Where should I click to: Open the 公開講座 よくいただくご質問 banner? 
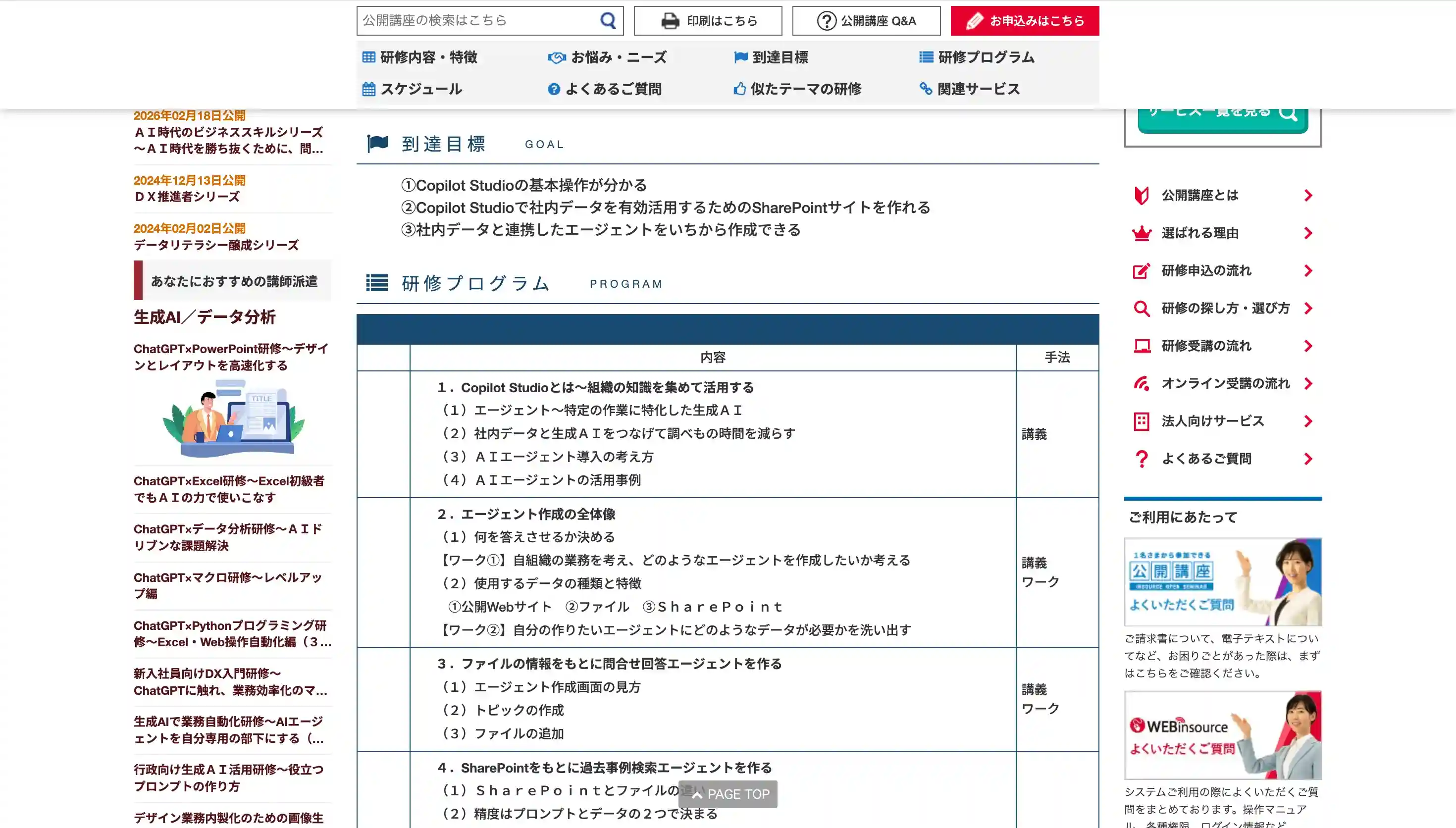click(1223, 582)
